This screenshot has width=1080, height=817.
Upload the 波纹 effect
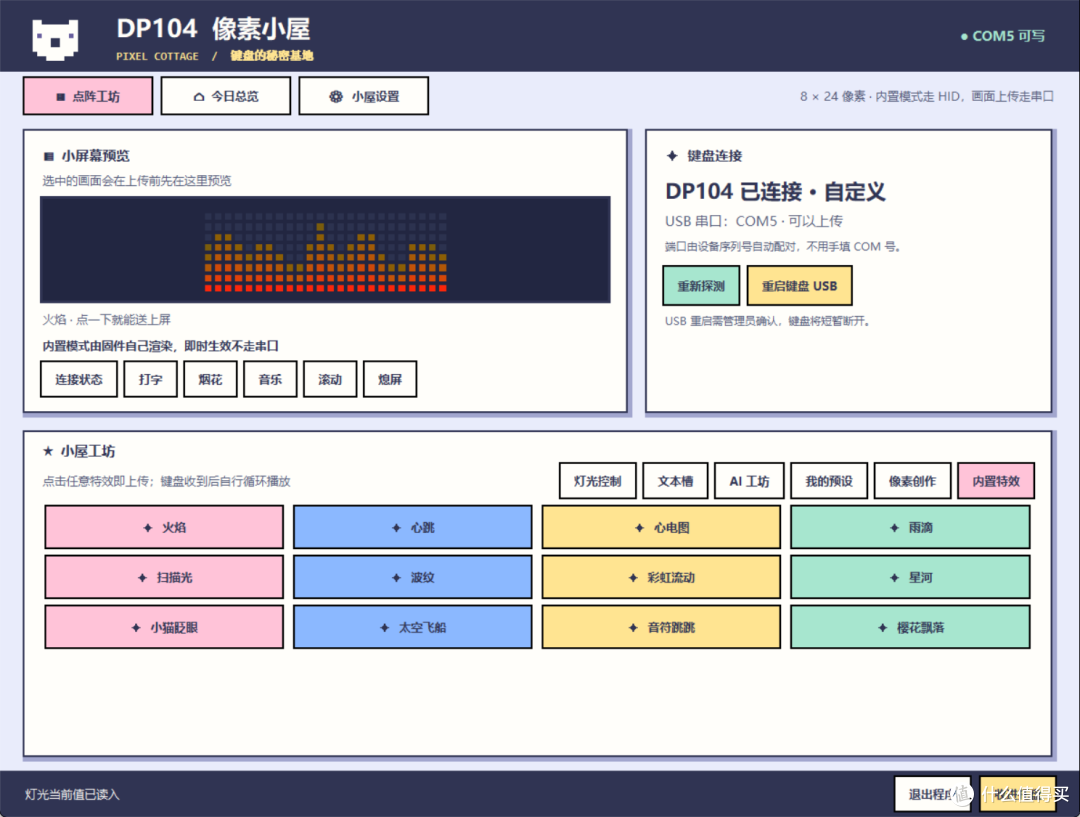(413, 577)
